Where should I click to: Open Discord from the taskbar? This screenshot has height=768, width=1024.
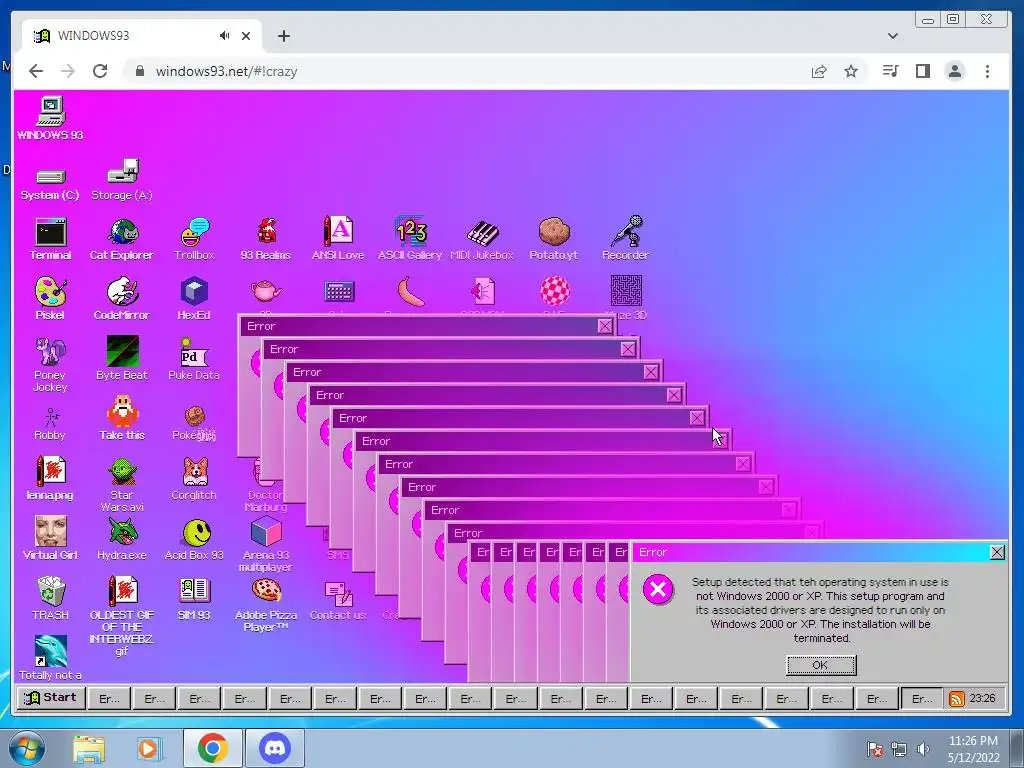point(275,748)
